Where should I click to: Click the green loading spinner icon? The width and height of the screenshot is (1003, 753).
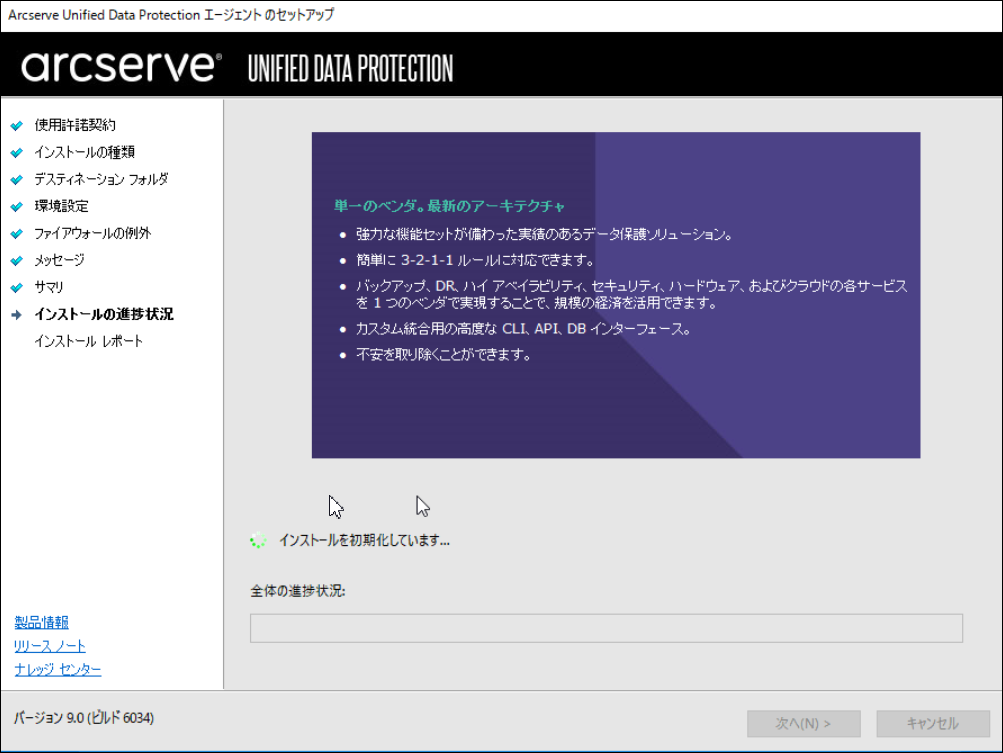point(258,540)
